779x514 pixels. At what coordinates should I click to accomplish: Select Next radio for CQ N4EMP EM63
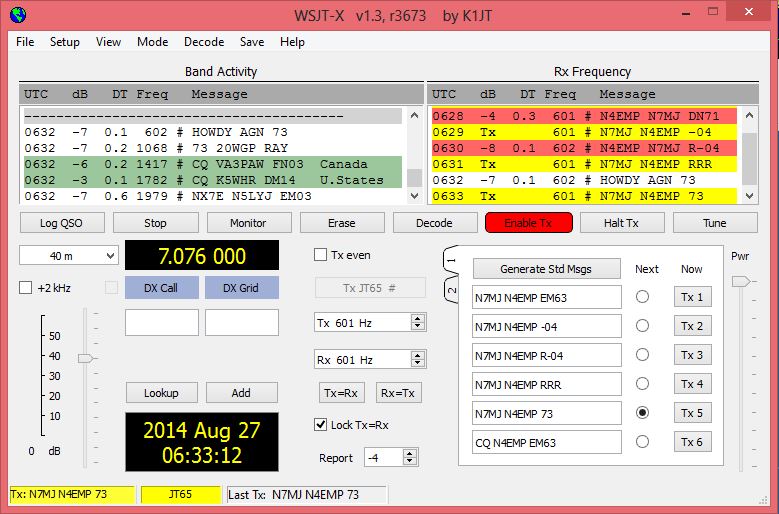(642, 441)
